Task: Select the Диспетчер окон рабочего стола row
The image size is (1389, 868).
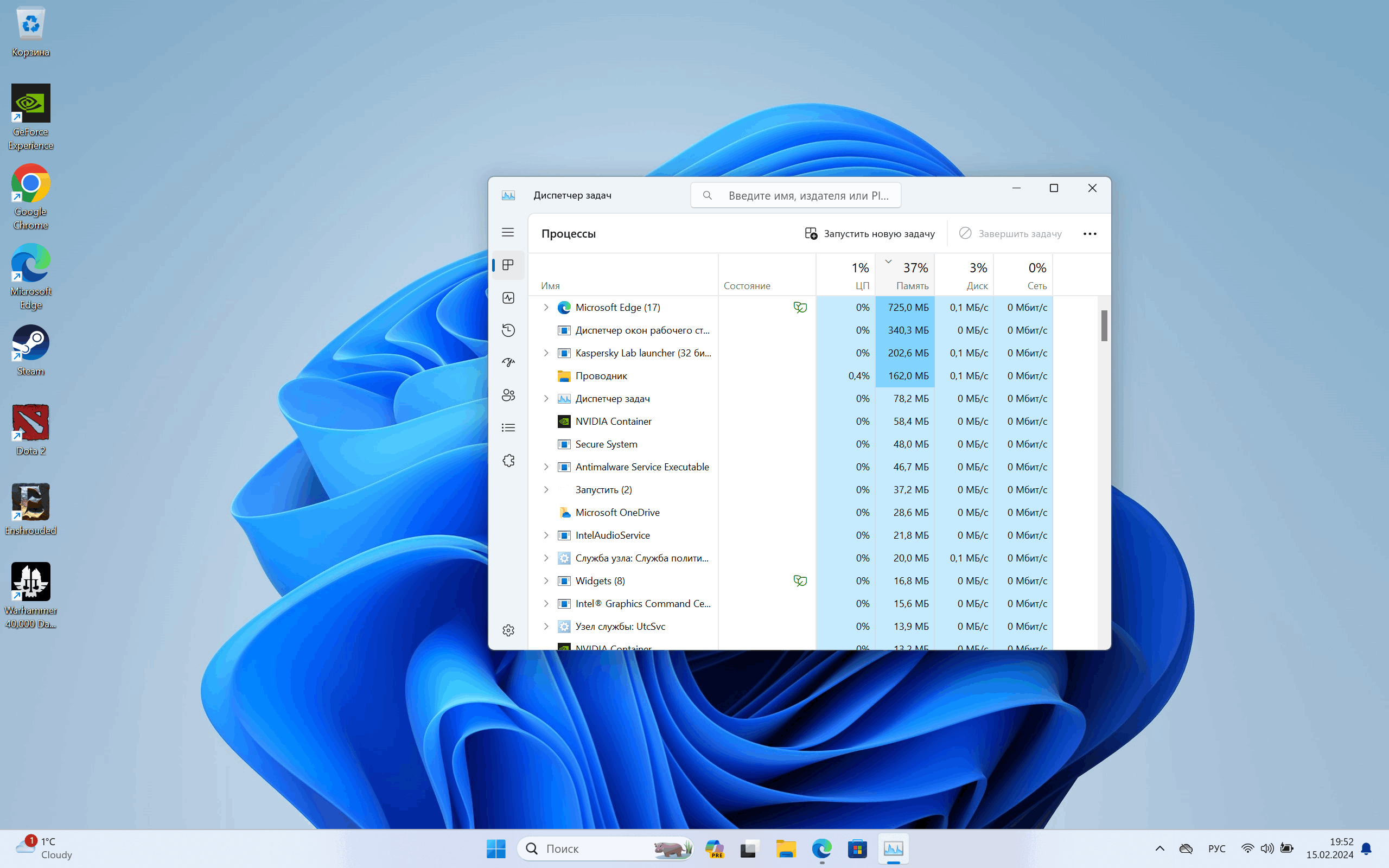Action: (x=791, y=330)
